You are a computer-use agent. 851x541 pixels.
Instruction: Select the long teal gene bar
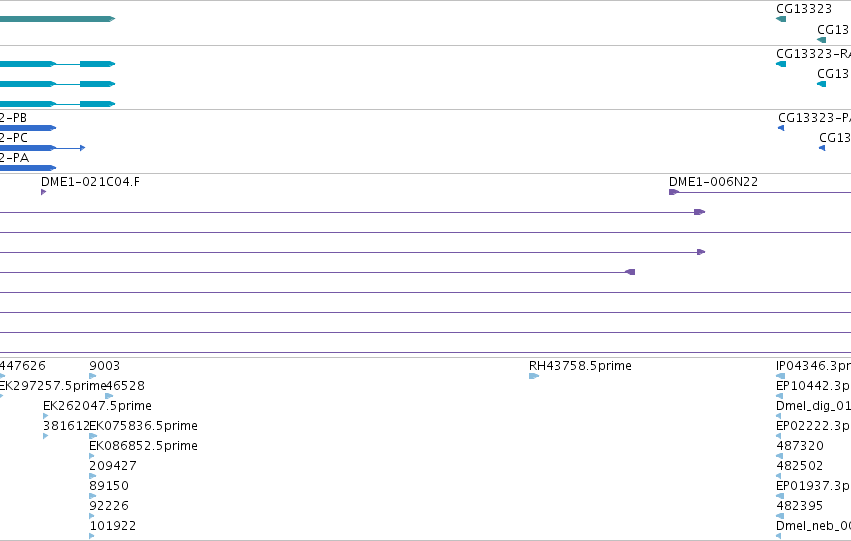[x=58, y=19]
